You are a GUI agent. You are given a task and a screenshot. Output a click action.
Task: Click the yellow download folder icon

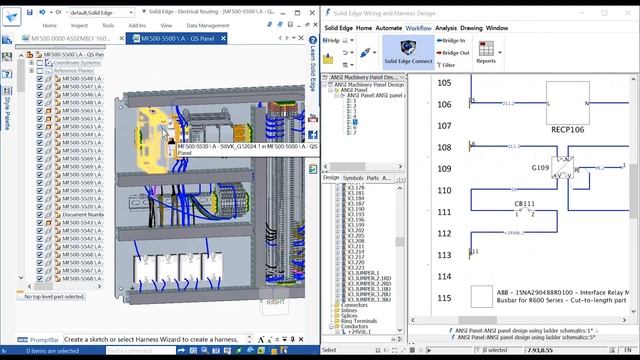(328, 59)
